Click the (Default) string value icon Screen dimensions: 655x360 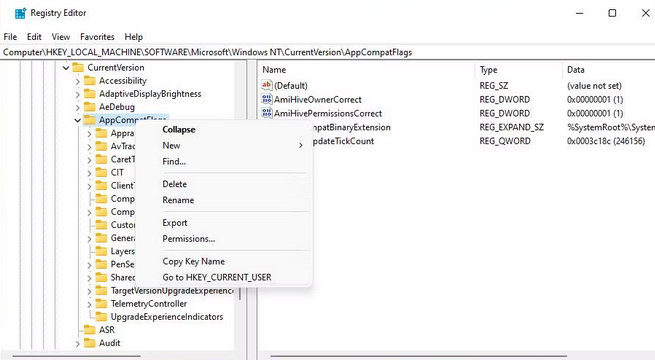pos(267,85)
